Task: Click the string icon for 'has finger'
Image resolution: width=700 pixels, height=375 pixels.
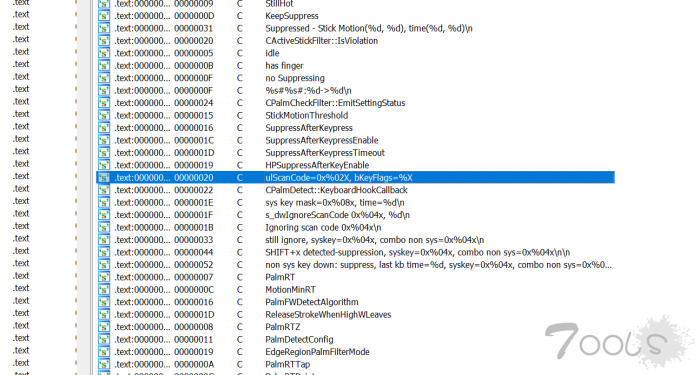Action: click(104, 66)
